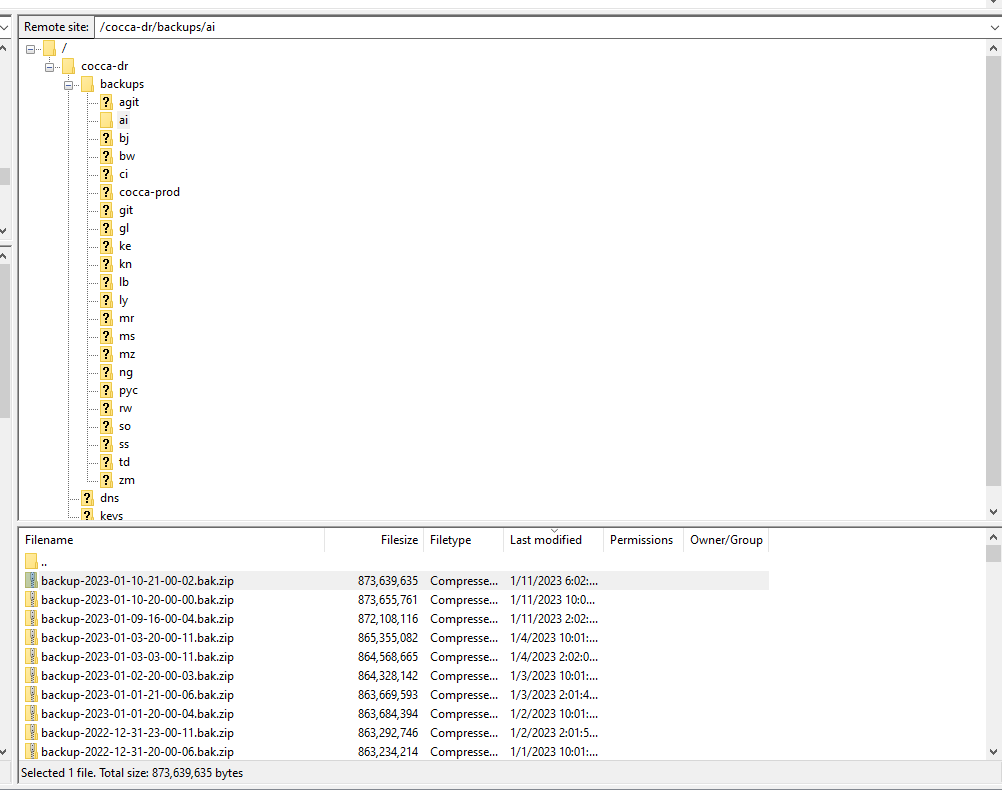Click the dns folder unknown icon
The width and height of the screenshot is (1002, 791).
[87, 498]
